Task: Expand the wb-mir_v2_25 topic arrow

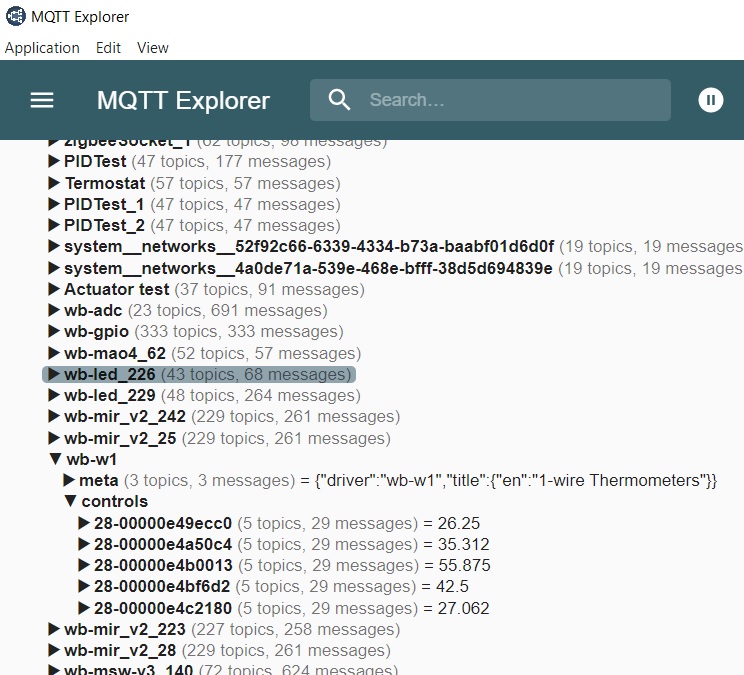Action: point(54,438)
